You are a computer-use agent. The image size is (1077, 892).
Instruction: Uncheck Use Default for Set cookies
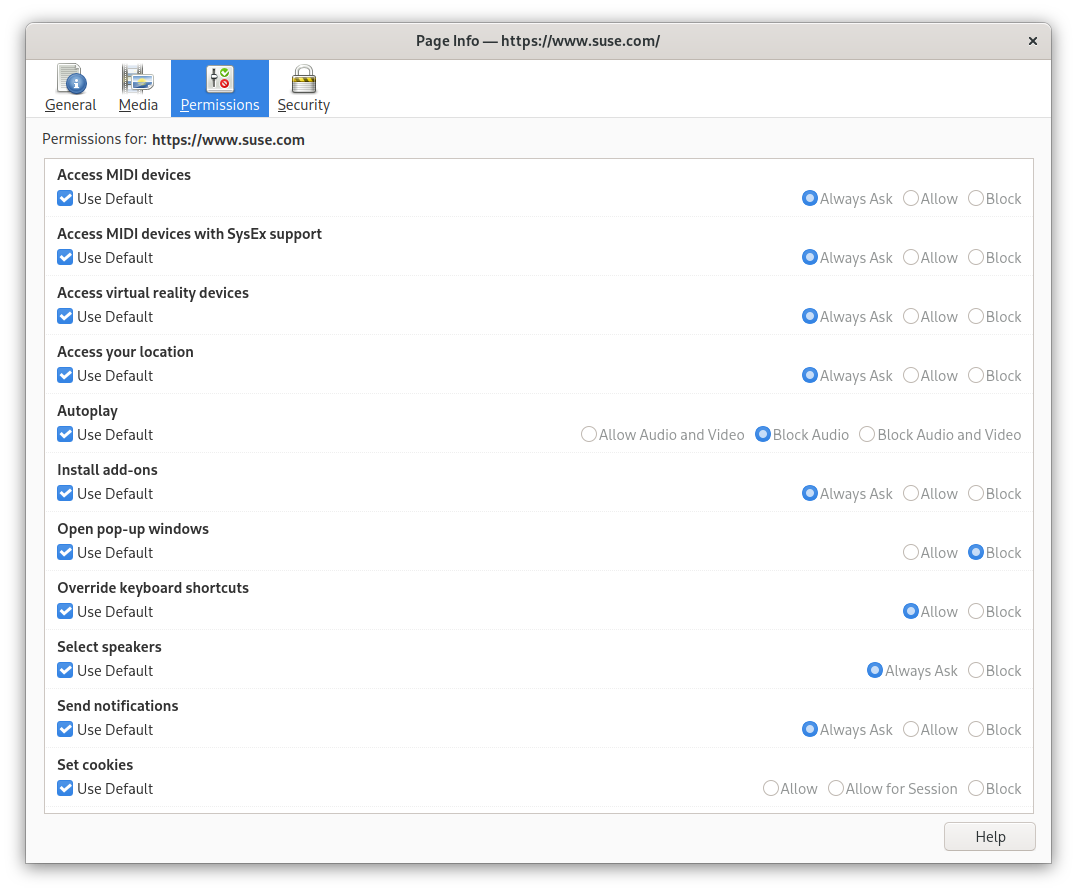point(66,789)
